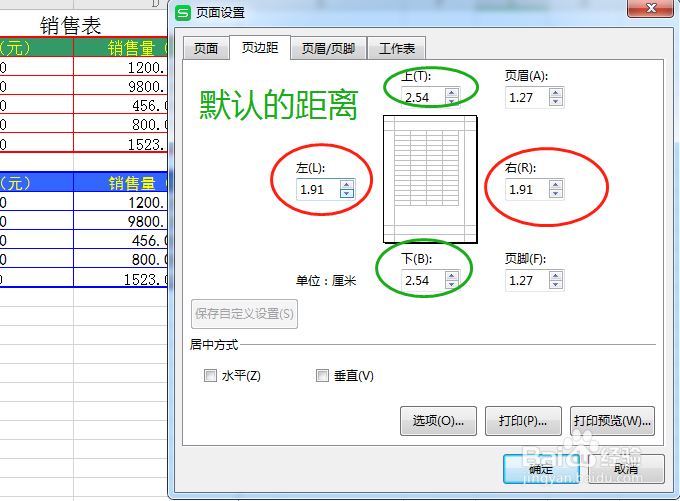Viewport: 680px width, 501px height.
Task: Click the 456. cell in blue table
Action: [121, 240]
